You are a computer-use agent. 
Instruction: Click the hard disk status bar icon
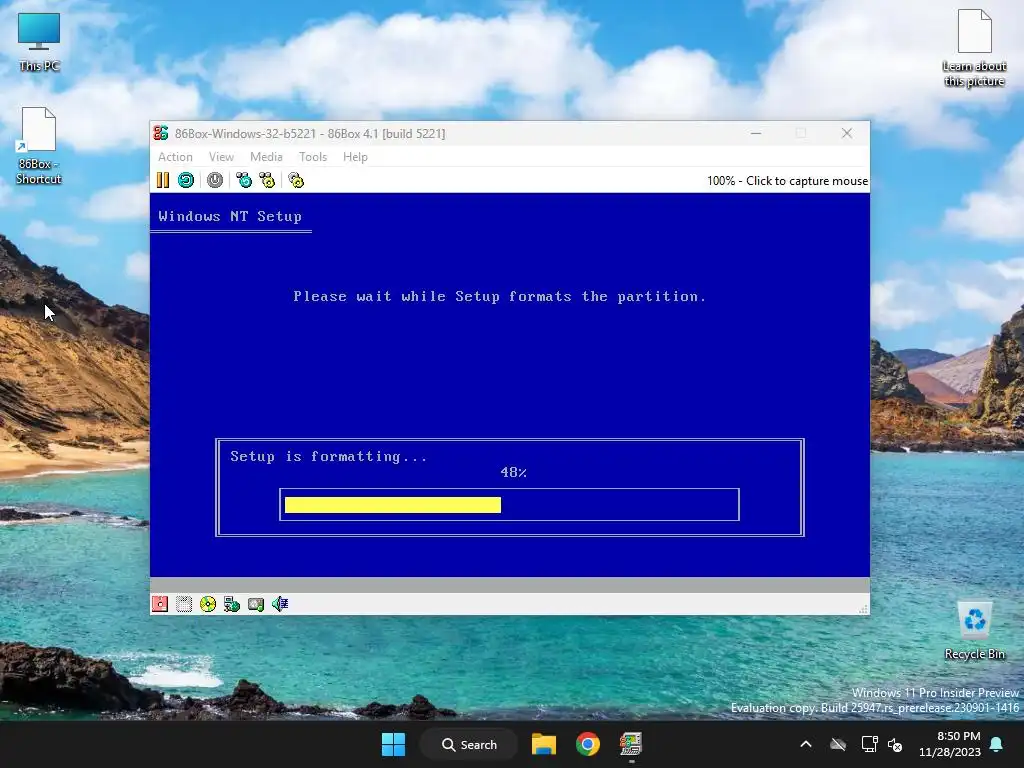pos(256,604)
